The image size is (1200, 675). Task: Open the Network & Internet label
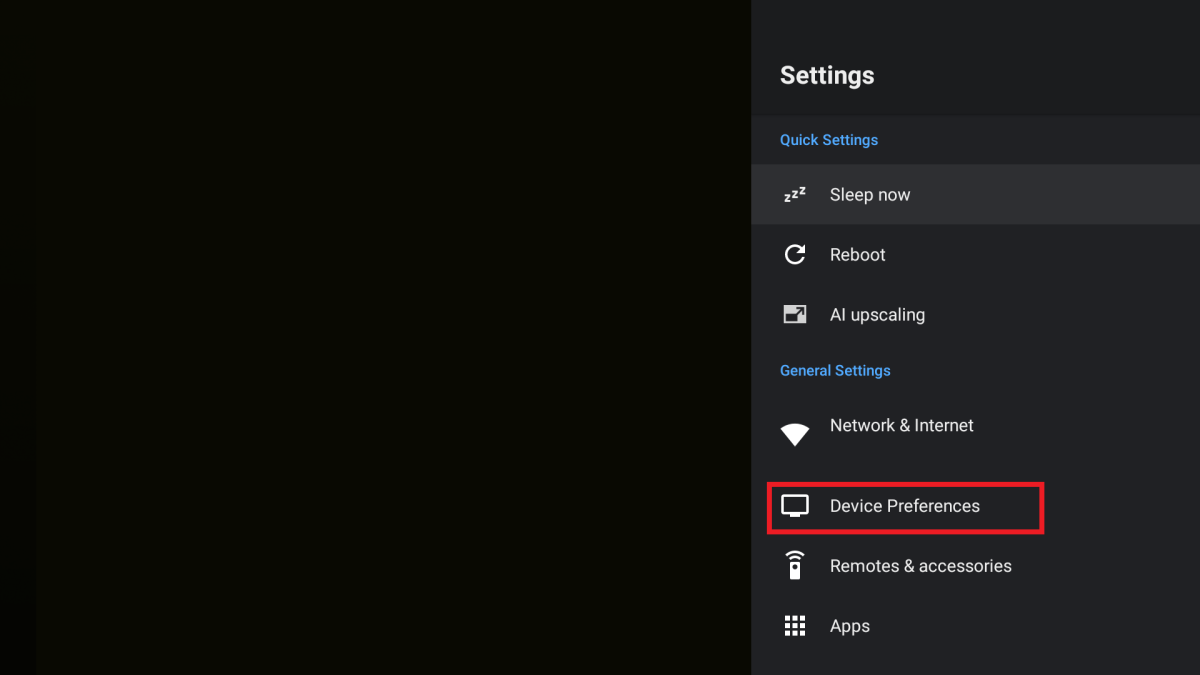point(901,425)
